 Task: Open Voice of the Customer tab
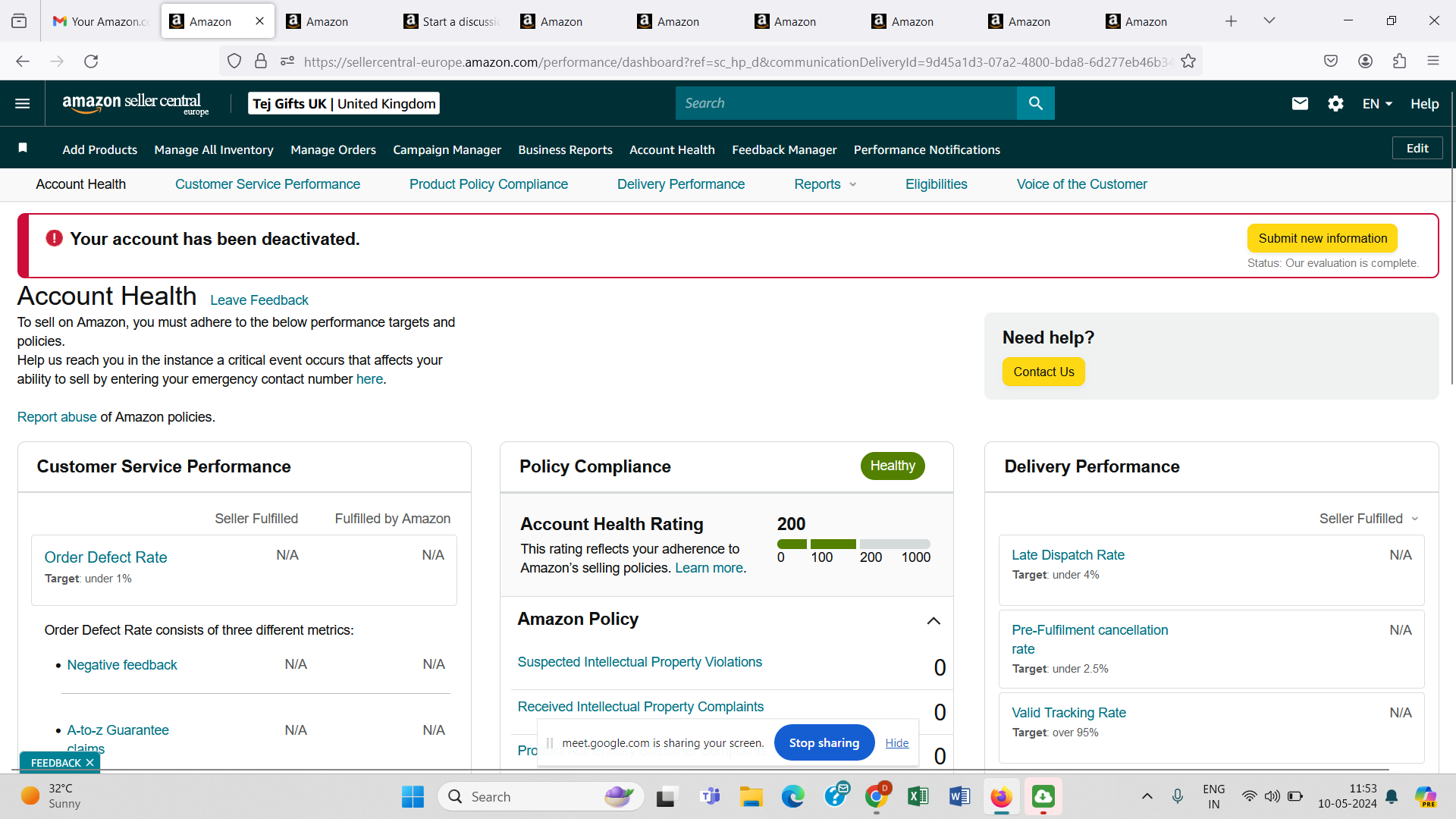click(x=1082, y=184)
